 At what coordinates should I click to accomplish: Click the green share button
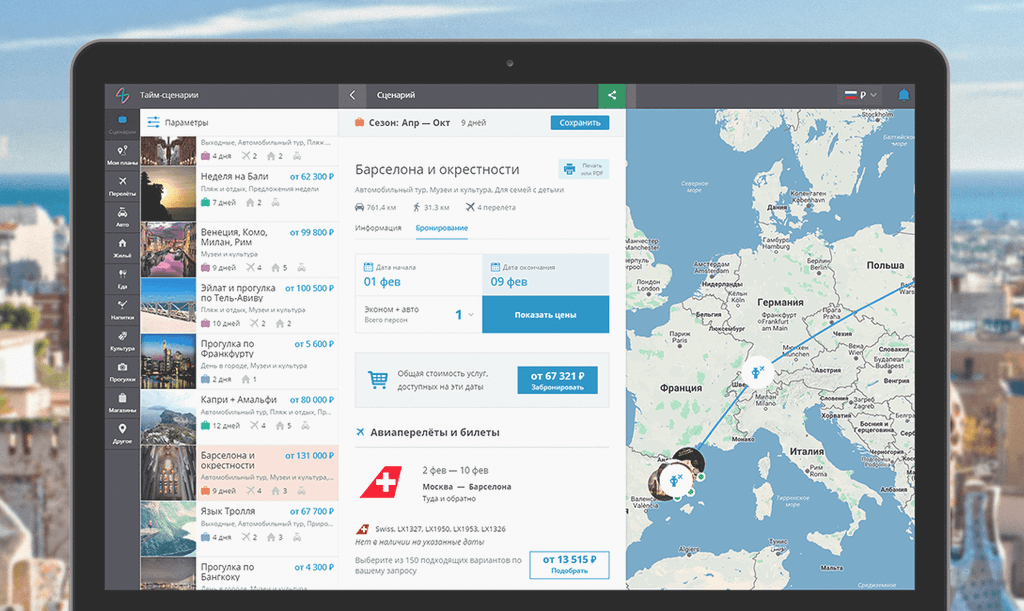(x=612, y=95)
